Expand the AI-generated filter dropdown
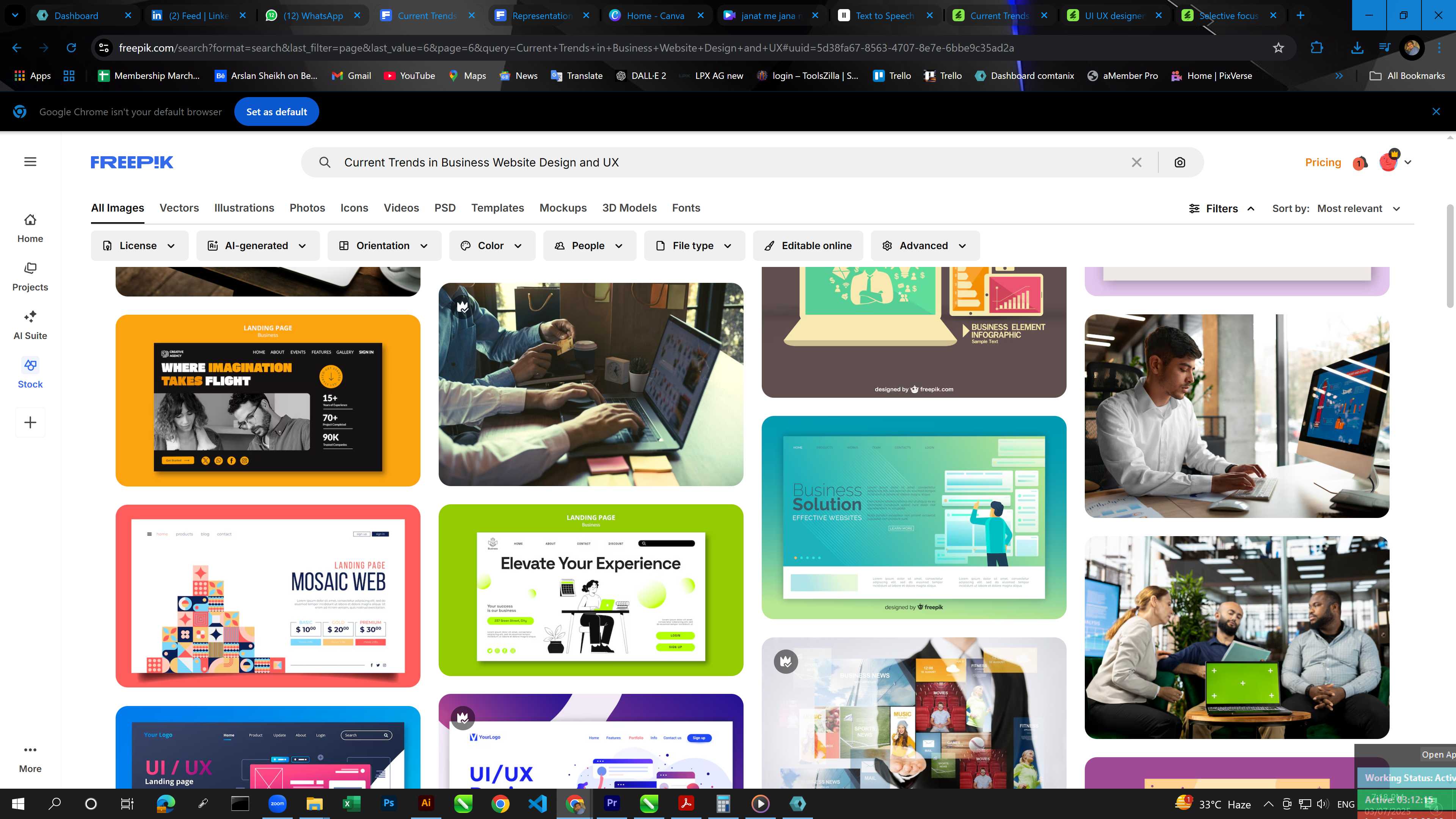The height and width of the screenshot is (819, 1456). 258,245
